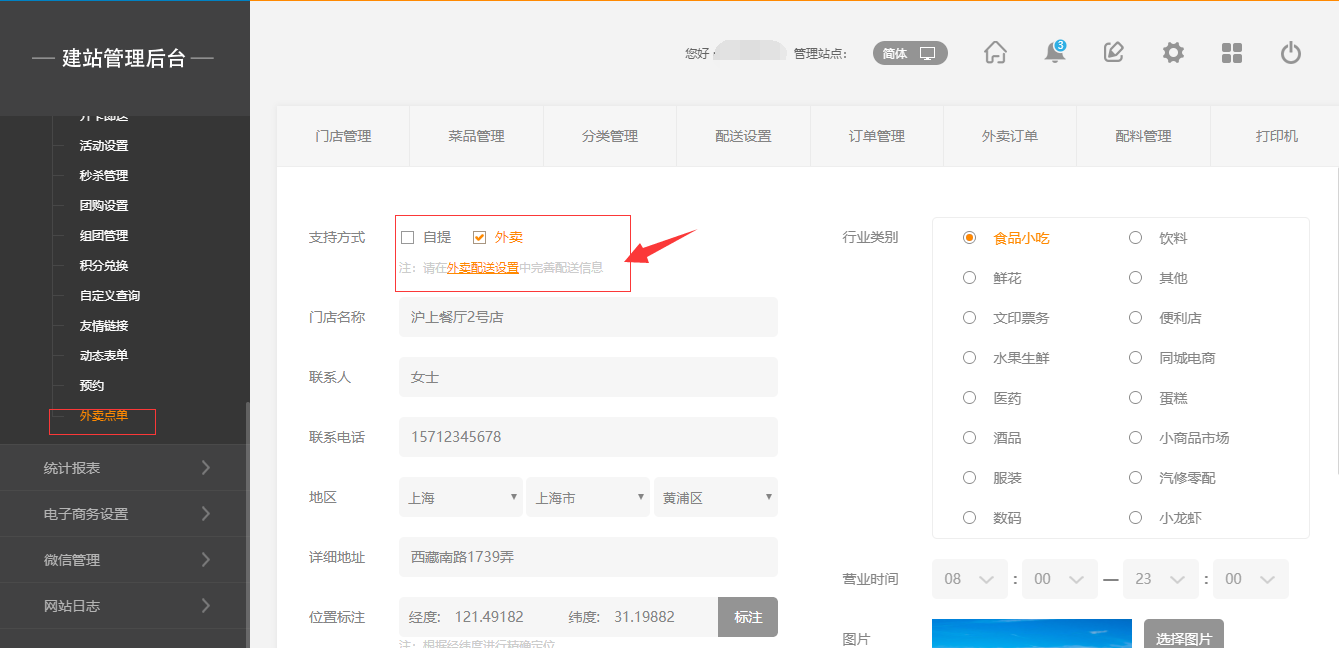Open the settings gear icon
Screen dimensions: 1339x648
(x=1173, y=53)
